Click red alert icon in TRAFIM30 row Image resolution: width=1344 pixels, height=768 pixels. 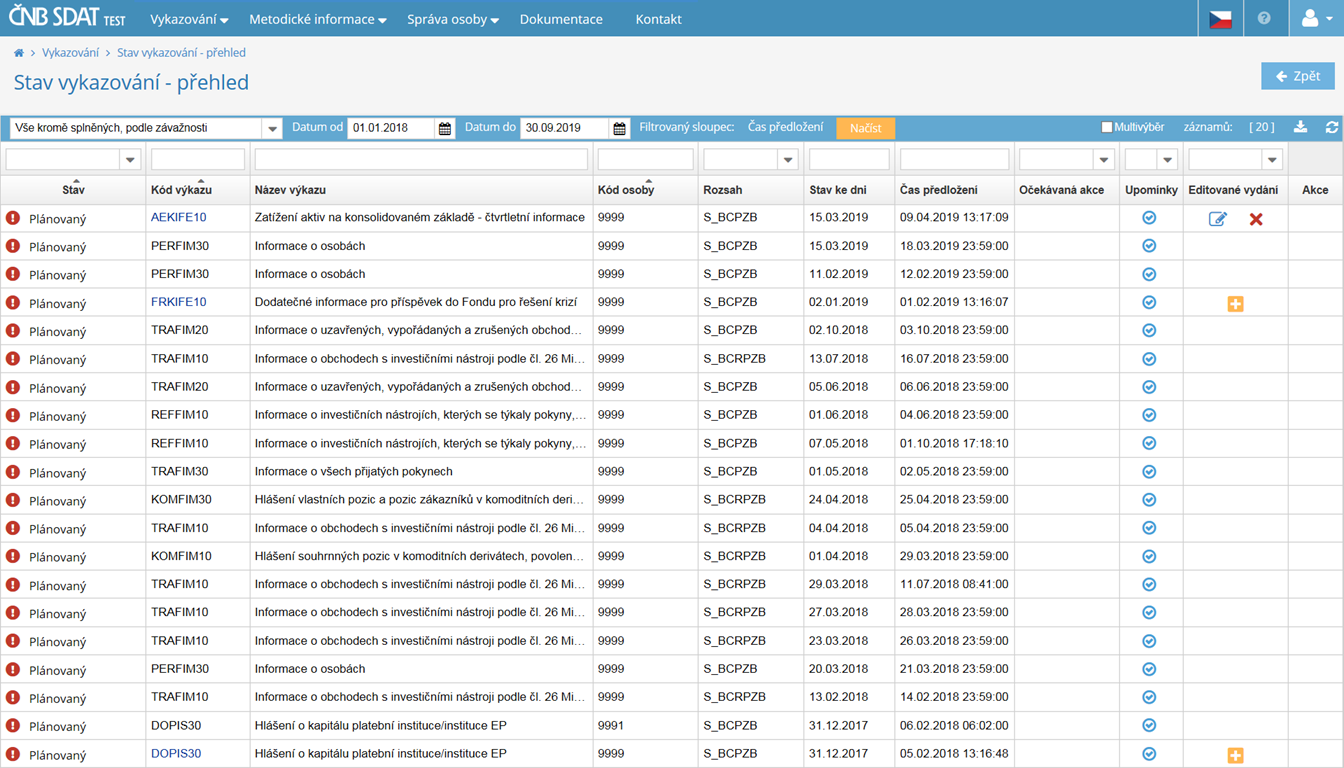pos(13,472)
